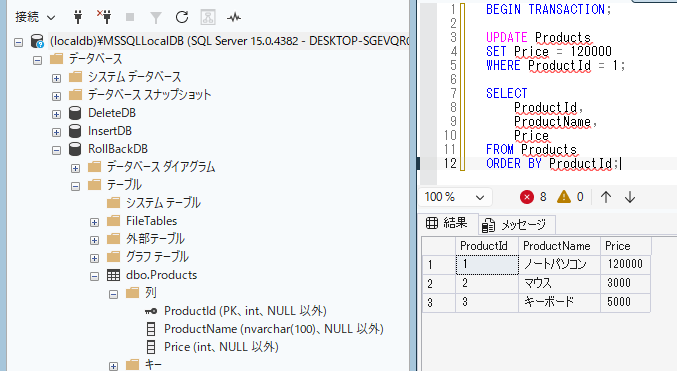Go to next issue down arrow
This screenshot has width=677, height=371.
630,197
